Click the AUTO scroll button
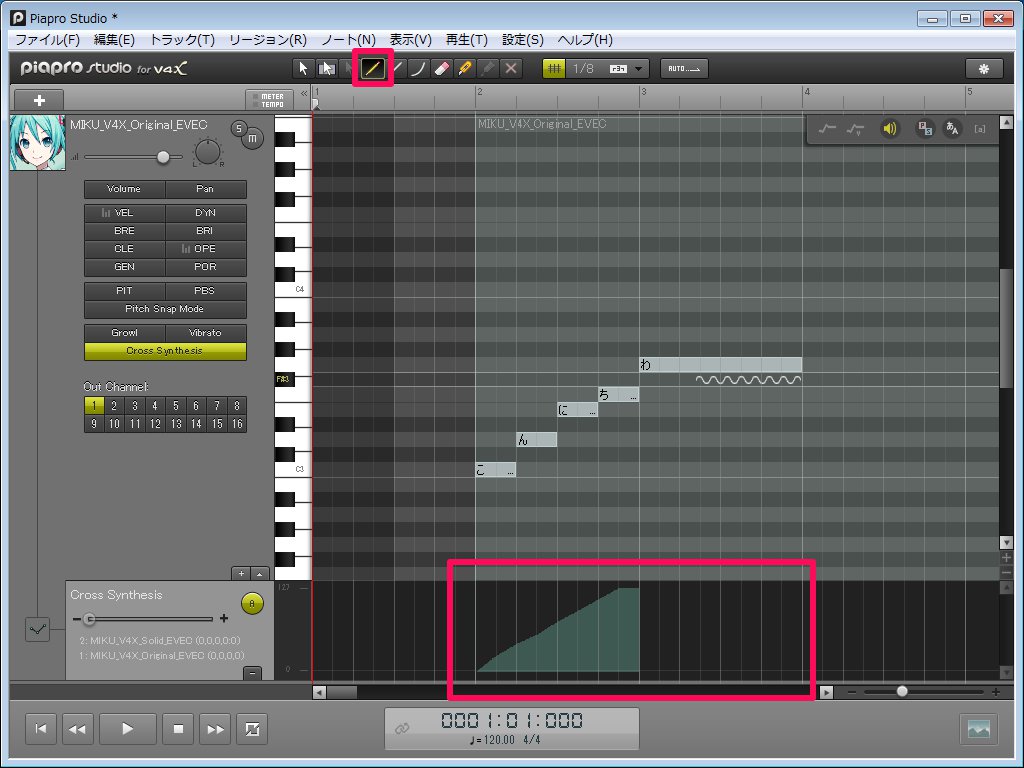 684,69
